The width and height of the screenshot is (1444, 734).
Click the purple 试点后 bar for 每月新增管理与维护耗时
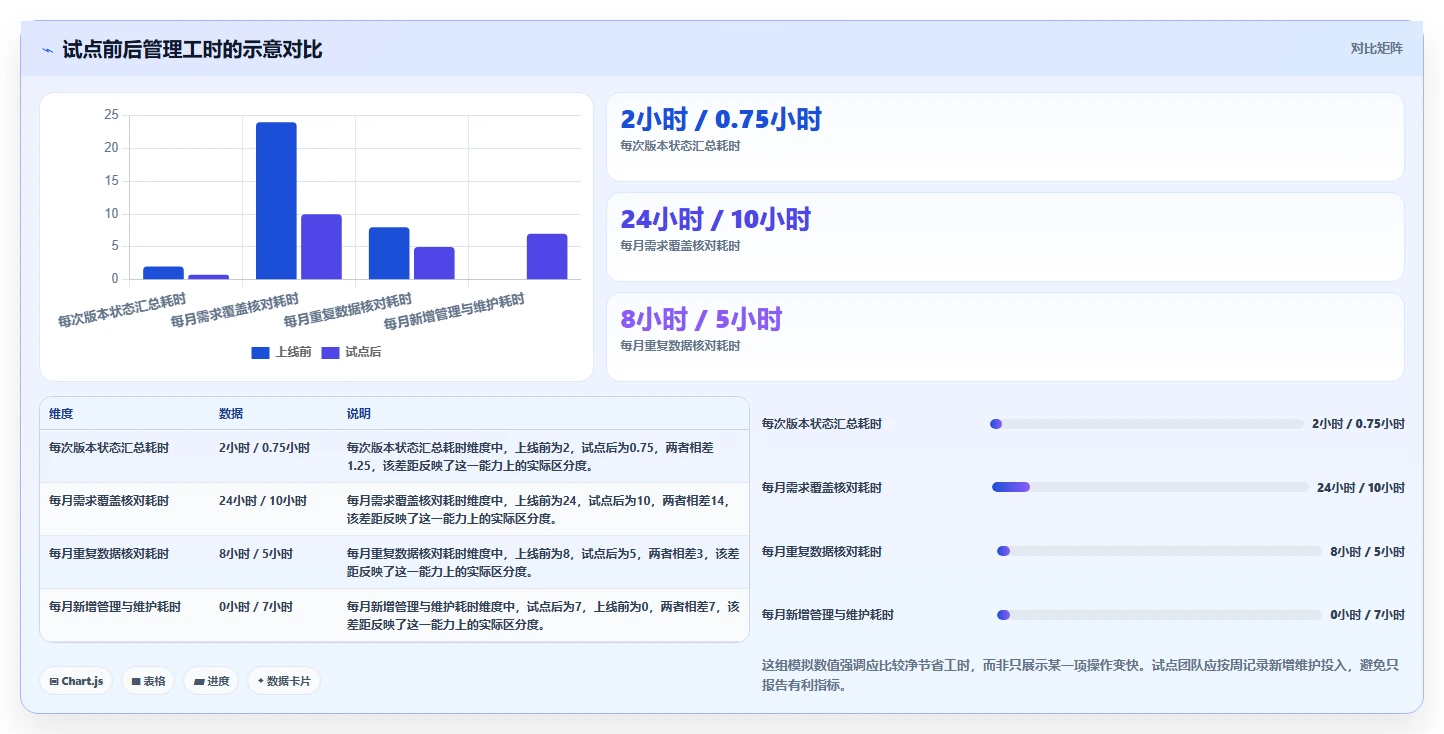pos(547,257)
